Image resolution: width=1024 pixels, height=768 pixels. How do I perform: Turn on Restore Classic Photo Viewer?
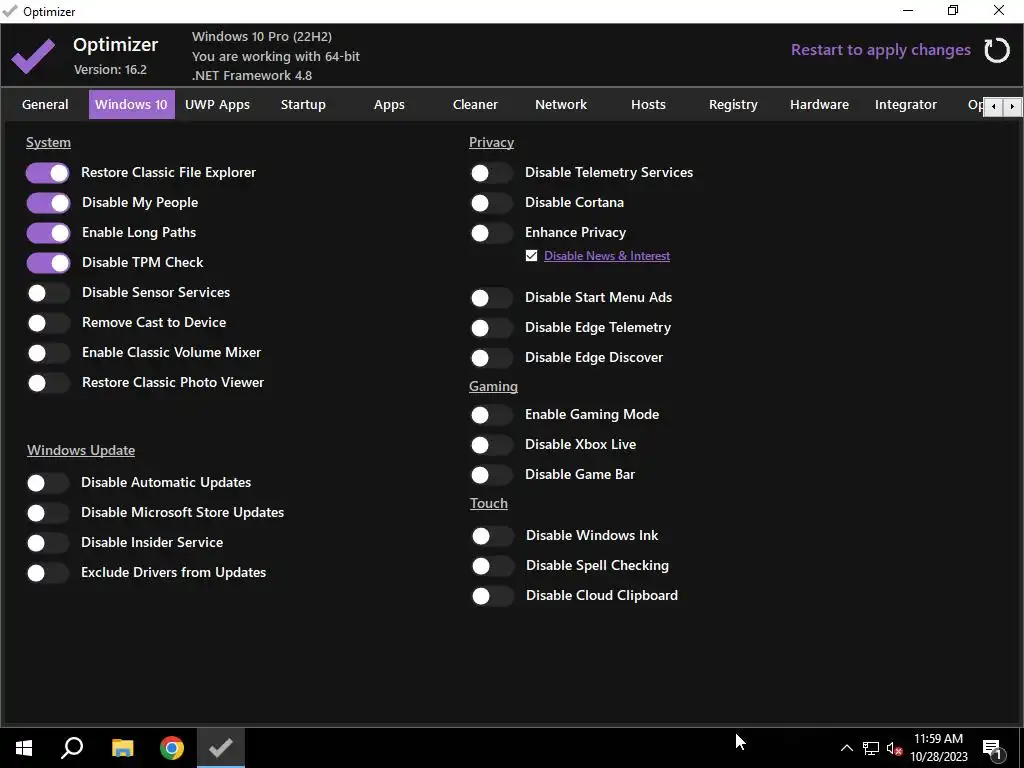pyautogui.click(x=48, y=383)
